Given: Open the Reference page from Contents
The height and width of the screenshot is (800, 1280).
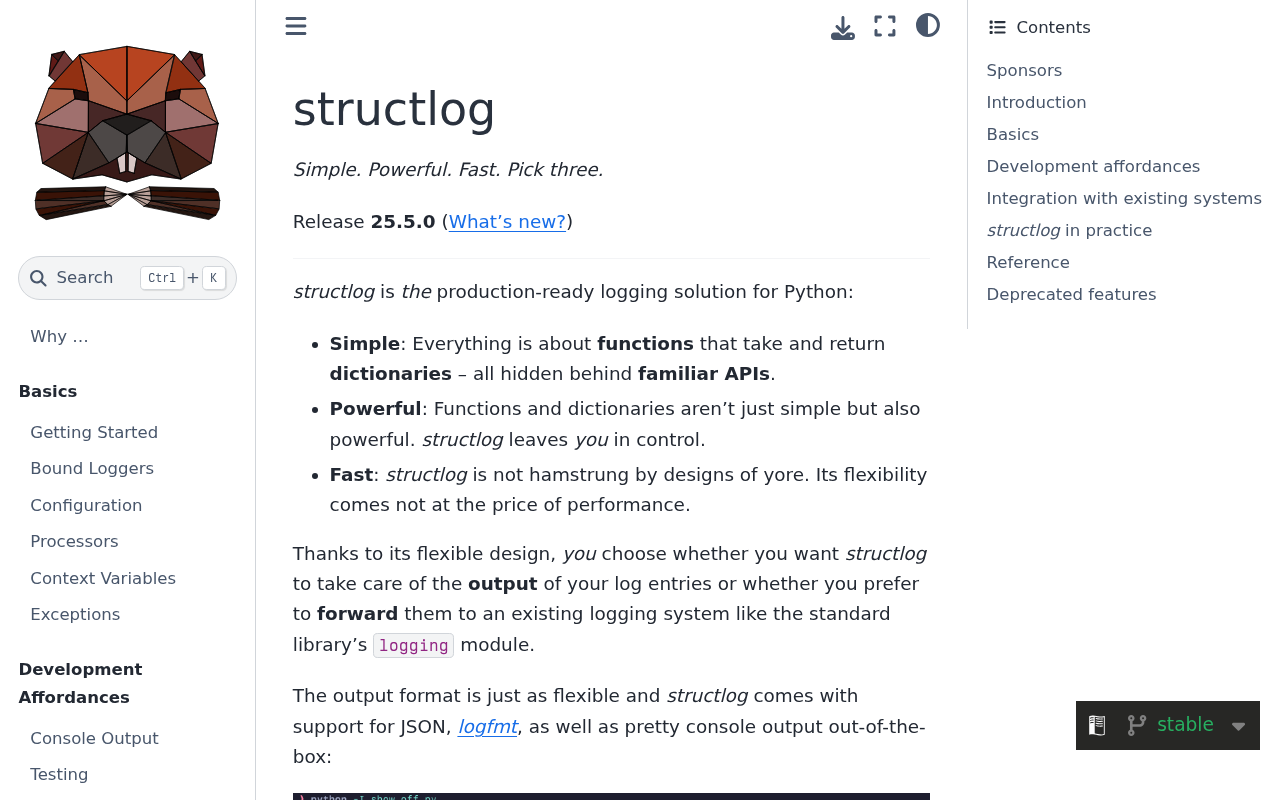Looking at the screenshot, I should 1028,261.
